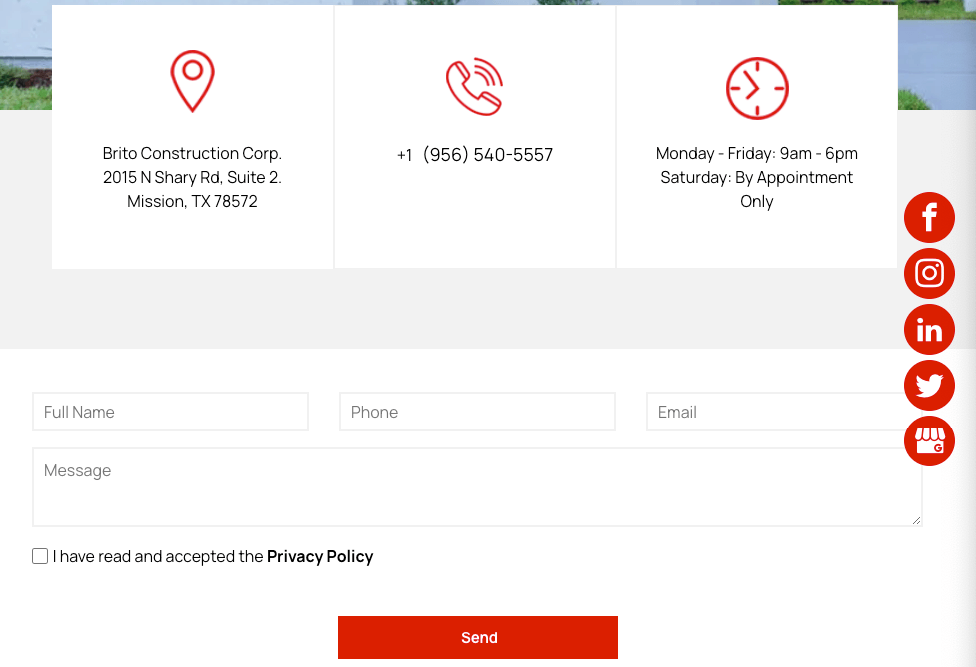
Task: Open the Instagram social icon
Action: click(x=929, y=273)
